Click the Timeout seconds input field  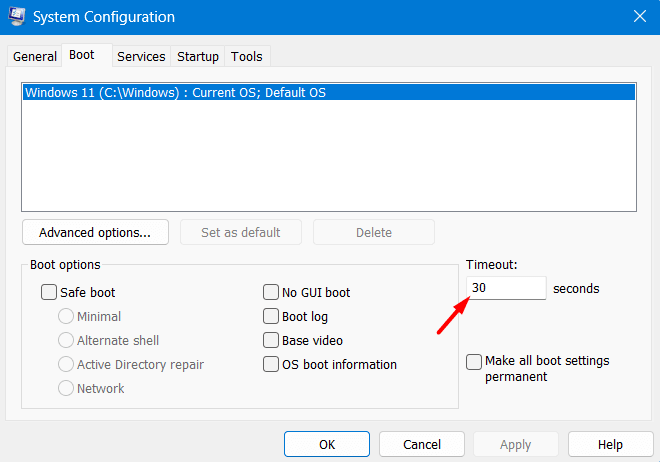pos(506,288)
